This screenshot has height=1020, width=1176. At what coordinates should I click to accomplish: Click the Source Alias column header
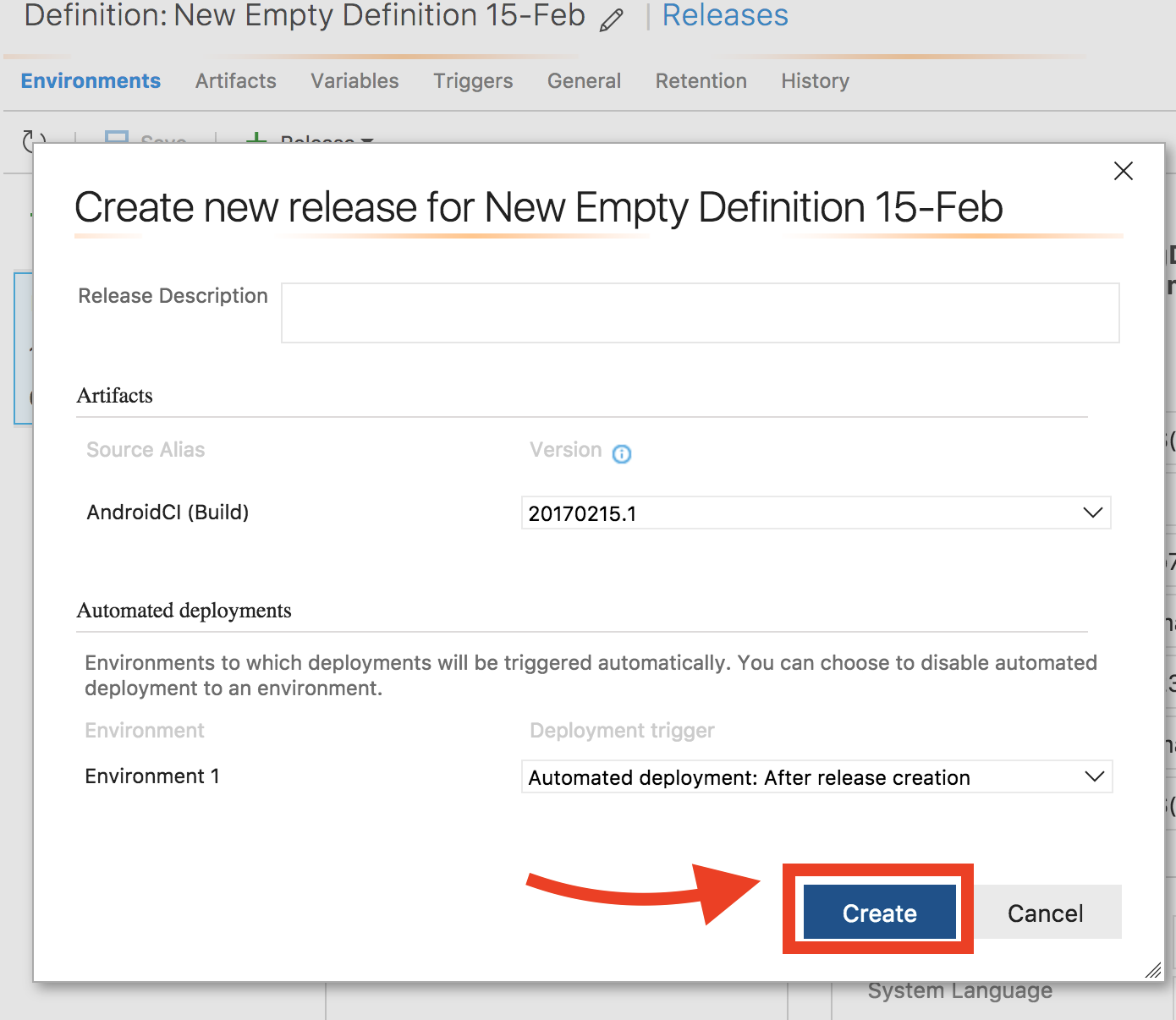coord(146,450)
